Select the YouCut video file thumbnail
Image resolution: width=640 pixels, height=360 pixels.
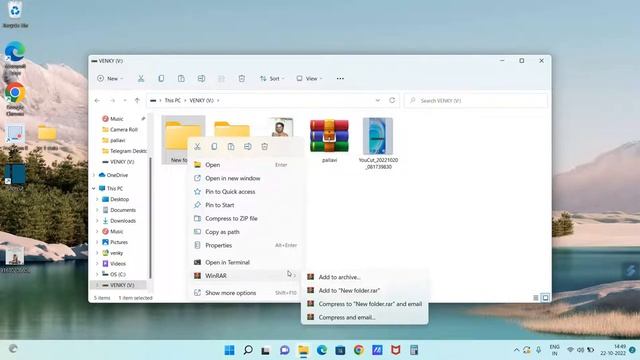[x=378, y=143]
